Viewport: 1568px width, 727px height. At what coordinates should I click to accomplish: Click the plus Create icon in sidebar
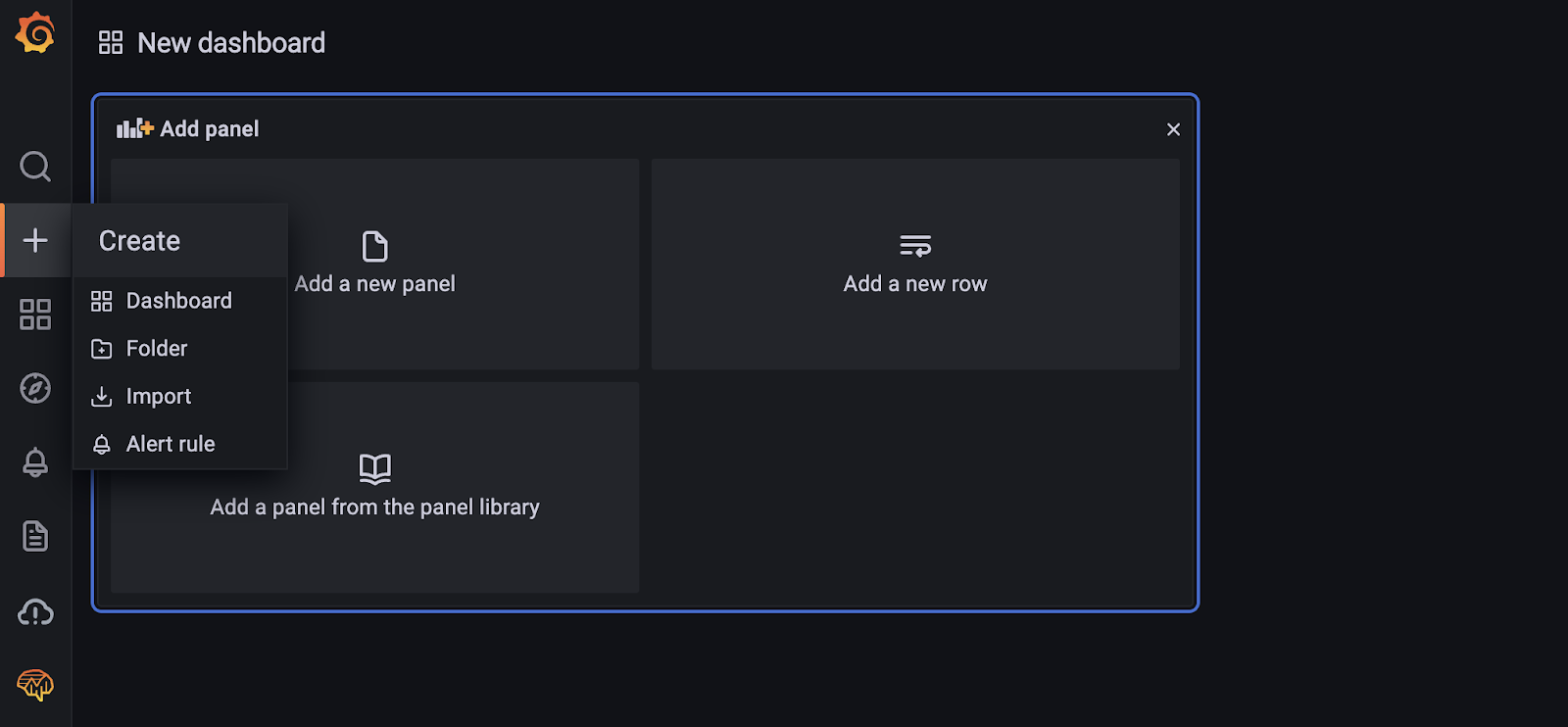click(35, 240)
